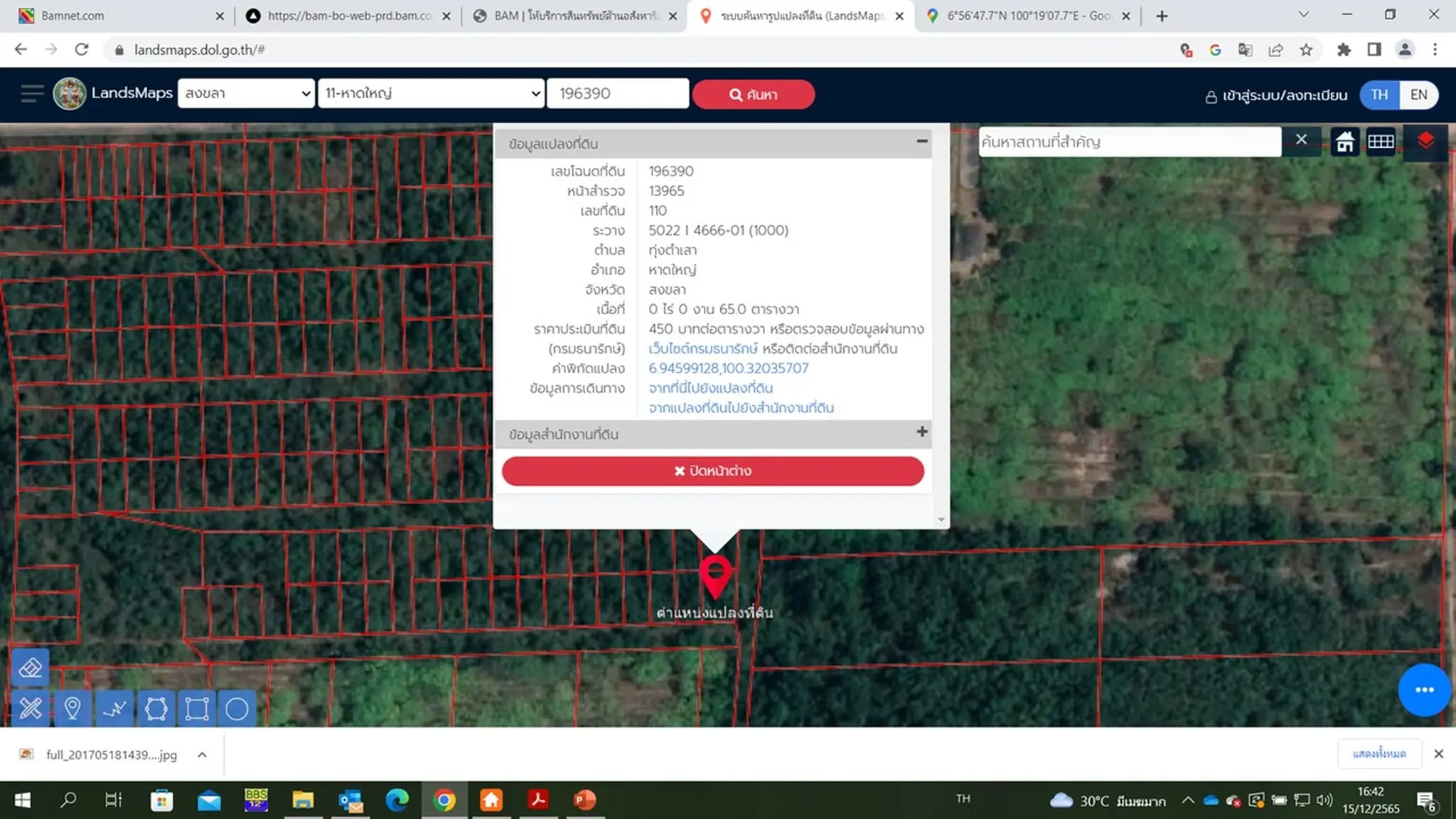Collapse the ข้อมูลแปลงที่ดิน panel with minus
Image resolution: width=1456 pixels, height=819 pixels.
(922, 141)
